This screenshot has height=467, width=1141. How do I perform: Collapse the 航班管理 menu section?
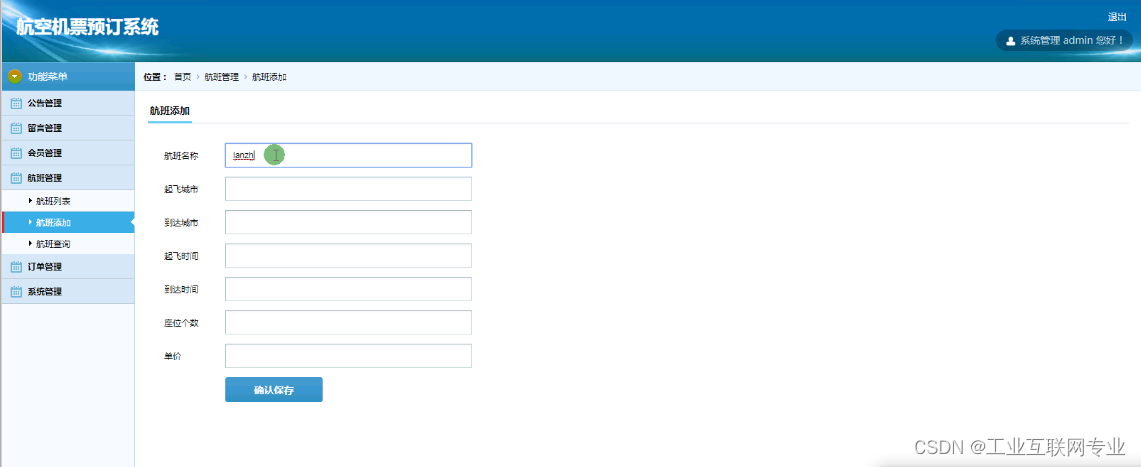point(68,178)
